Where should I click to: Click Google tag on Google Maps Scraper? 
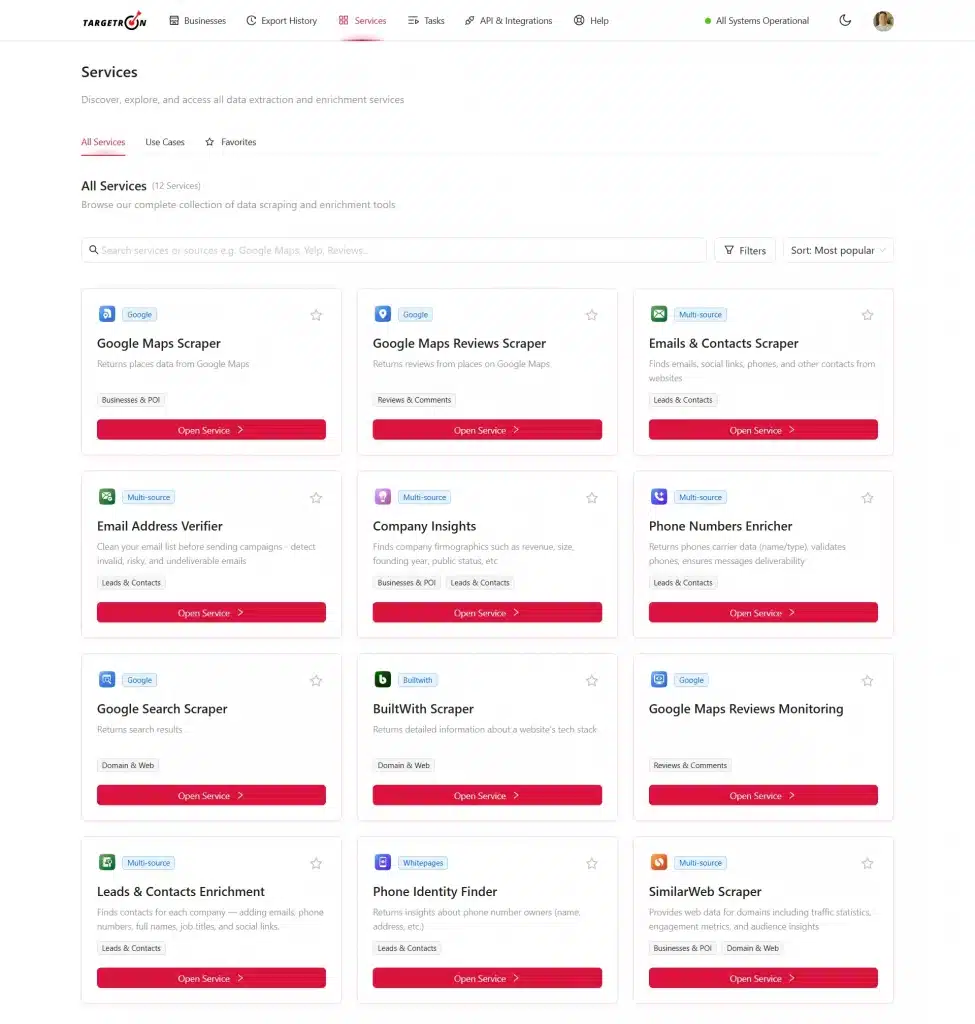pos(139,314)
